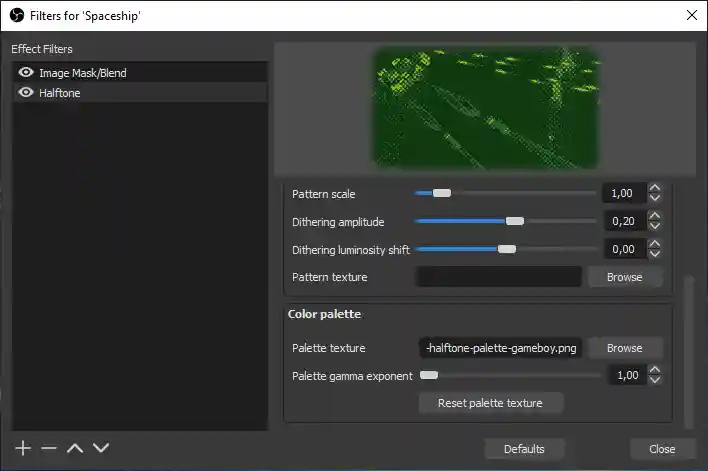Click the Pattern scale value field 1,00

point(624,193)
